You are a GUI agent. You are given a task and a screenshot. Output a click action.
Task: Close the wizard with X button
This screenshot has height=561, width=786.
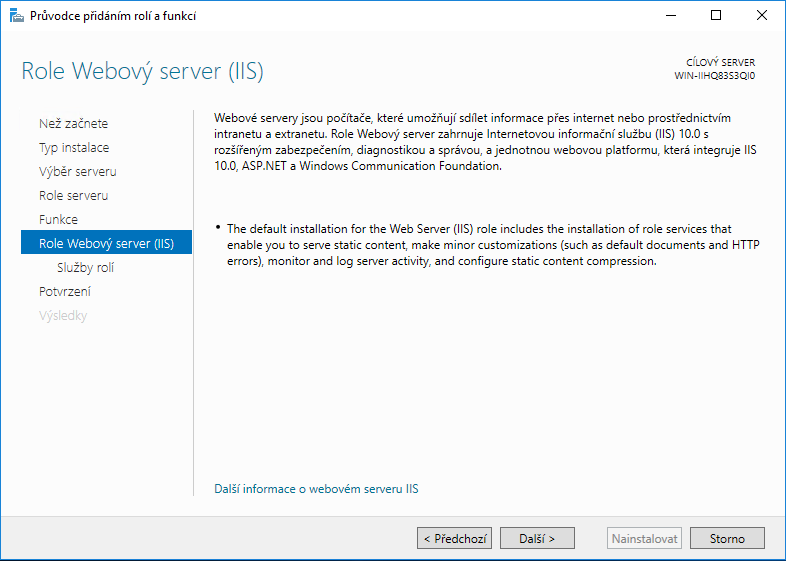(x=761, y=16)
